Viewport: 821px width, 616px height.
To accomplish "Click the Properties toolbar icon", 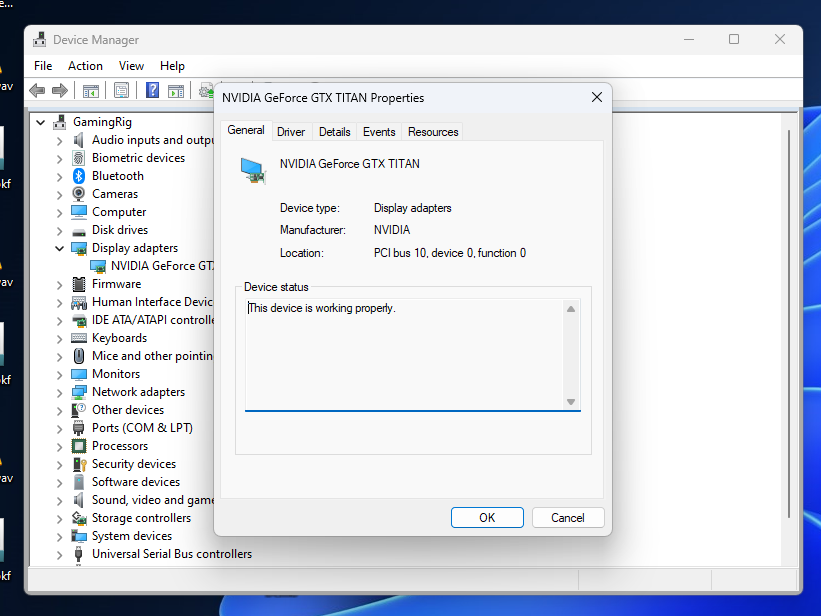I will tap(121, 91).
